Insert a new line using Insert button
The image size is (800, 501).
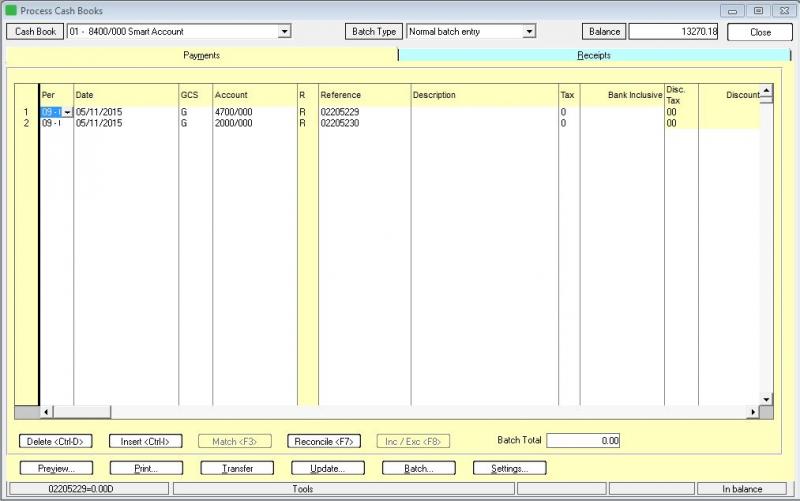tap(145, 441)
